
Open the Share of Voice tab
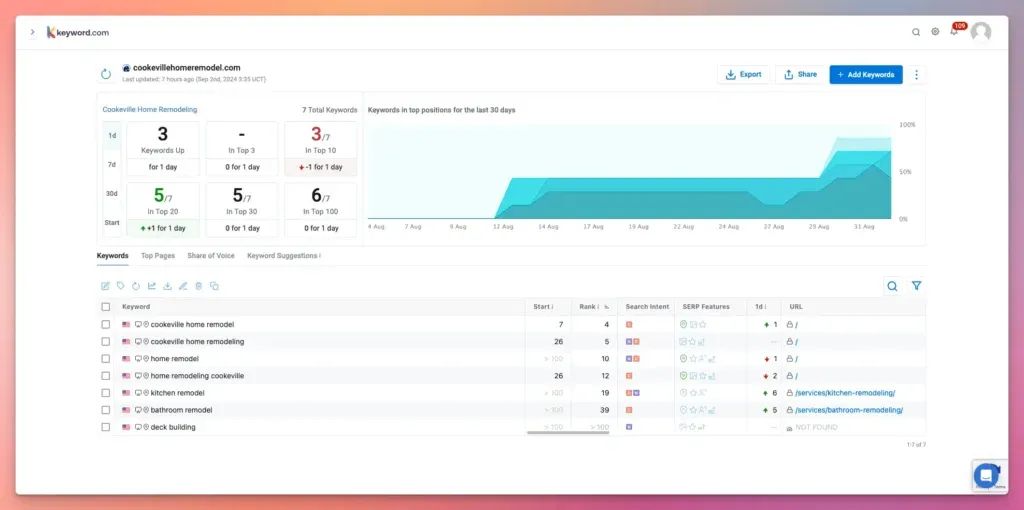211,256
